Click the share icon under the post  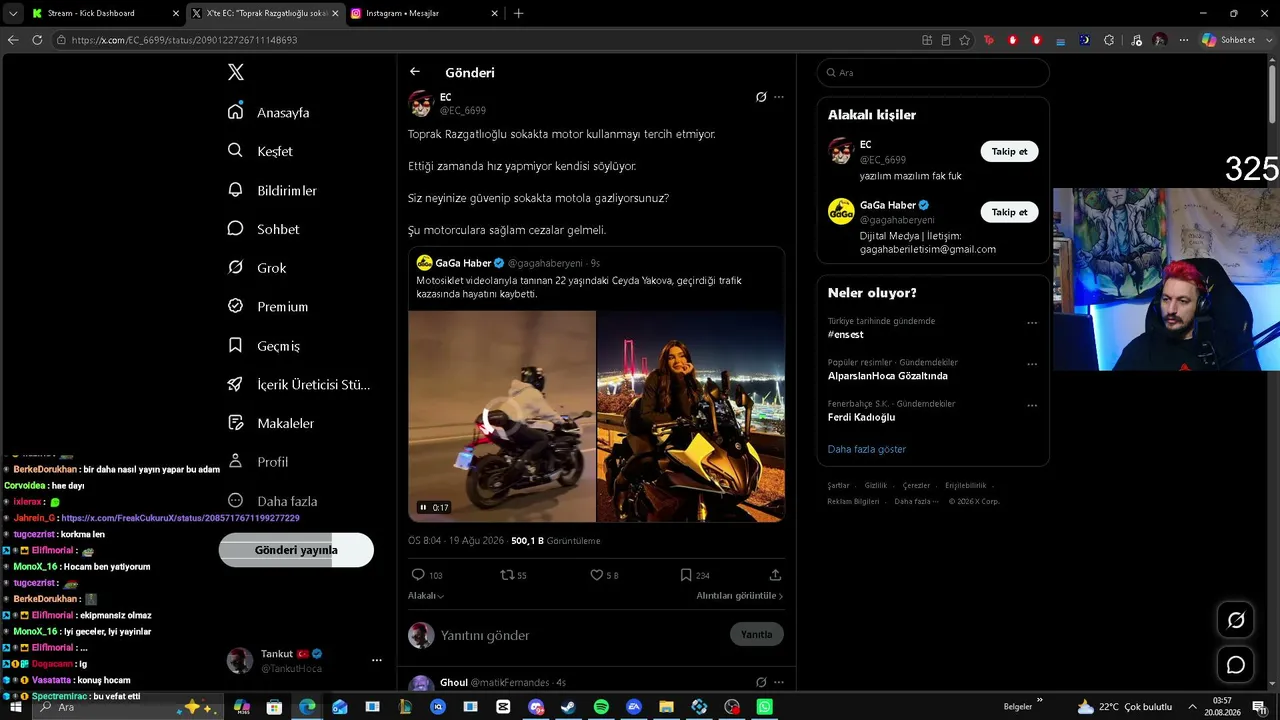(x=775, y=575)
